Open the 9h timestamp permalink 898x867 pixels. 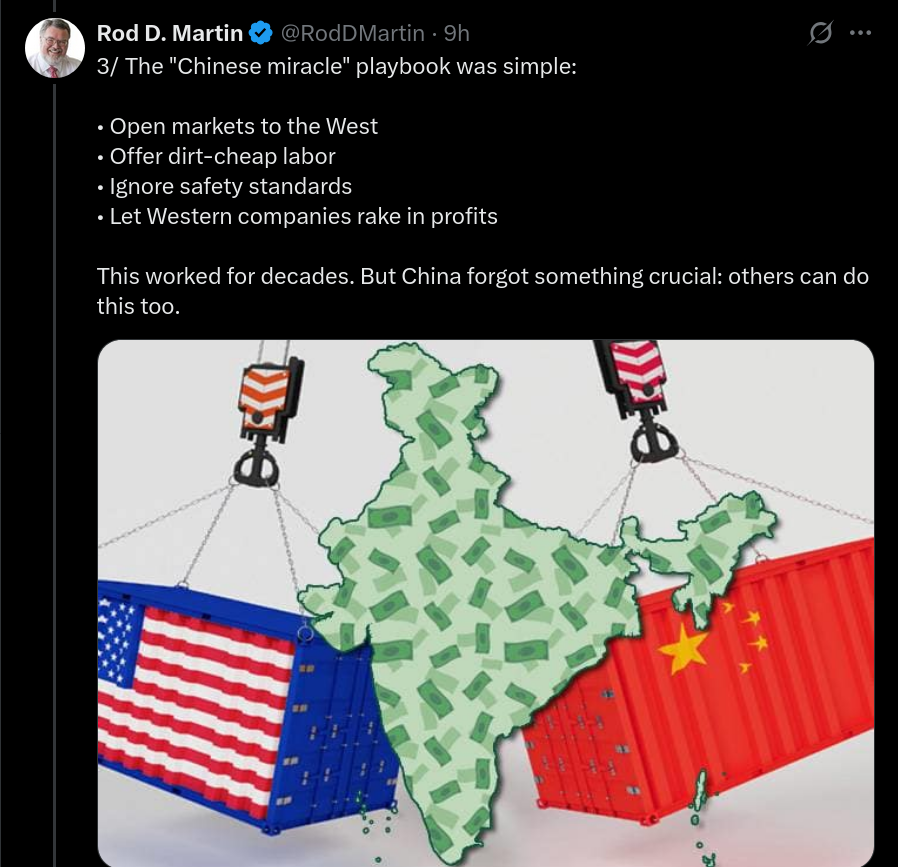pyautogui.click(x=456, y=33)
